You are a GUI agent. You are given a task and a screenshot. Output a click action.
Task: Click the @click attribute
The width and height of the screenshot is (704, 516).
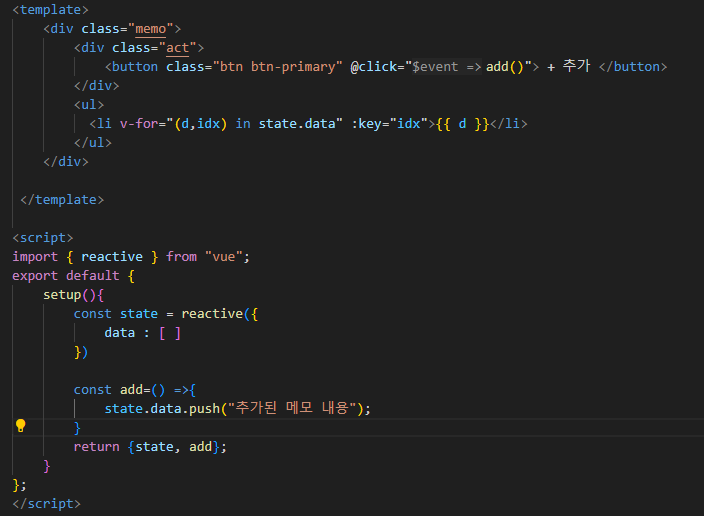(374, 67)
